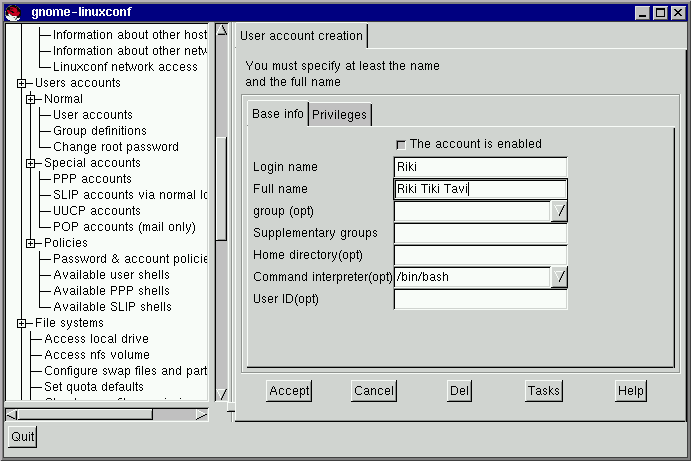The image size is (691, 461).
Task: Switch to the Privileges tab
Action: pos(339,115)
